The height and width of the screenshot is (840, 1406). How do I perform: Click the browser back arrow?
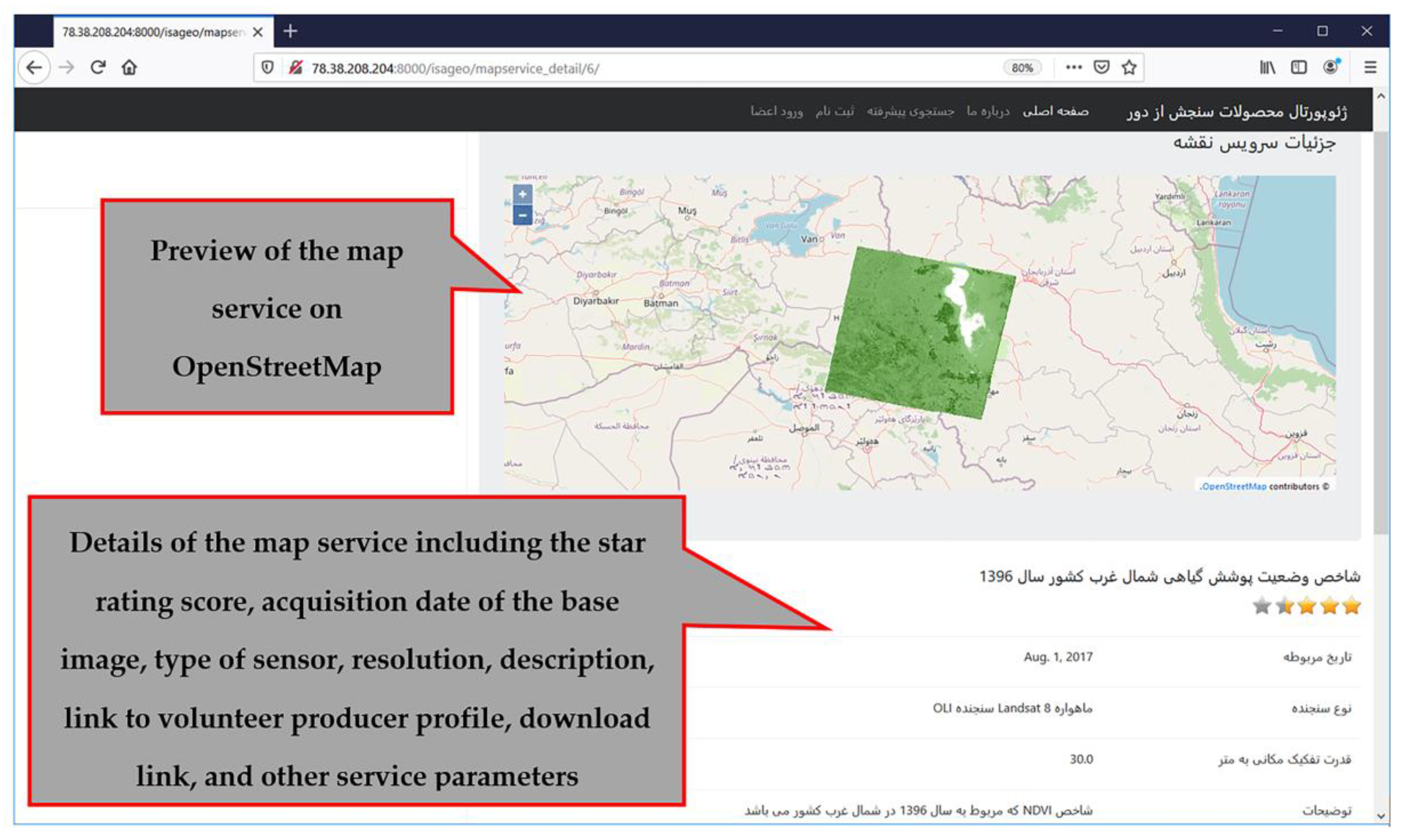pos(34,68)
